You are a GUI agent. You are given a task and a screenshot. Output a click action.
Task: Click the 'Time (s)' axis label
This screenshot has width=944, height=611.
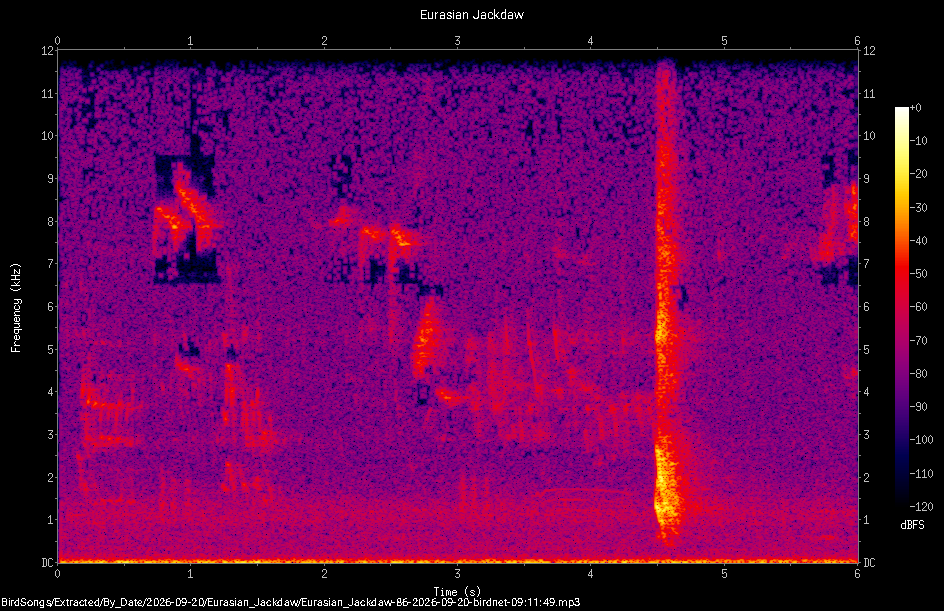(x=457, y=592)
